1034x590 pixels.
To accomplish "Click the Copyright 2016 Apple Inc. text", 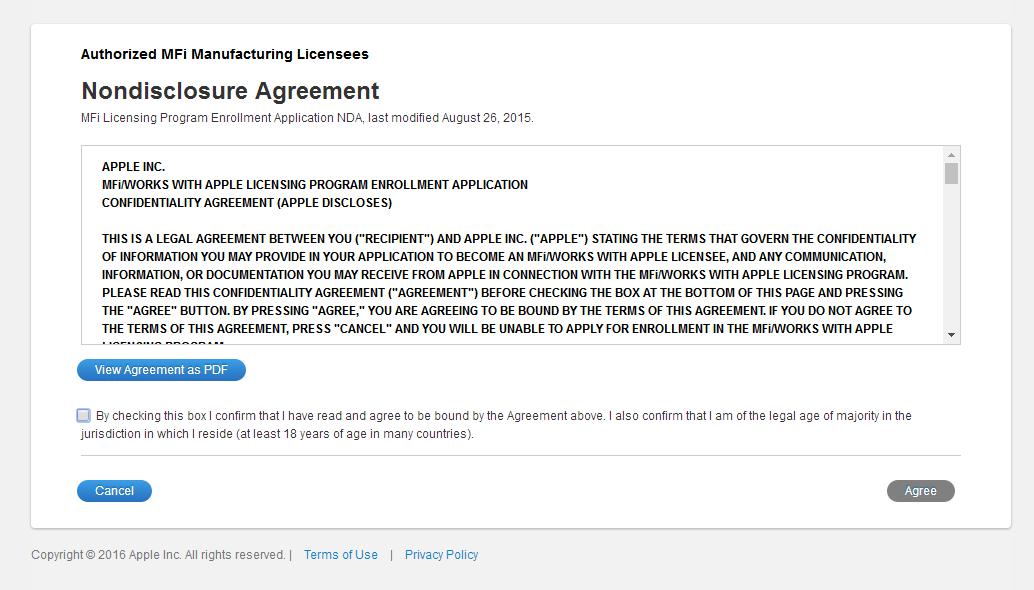I will click(158, 555).
